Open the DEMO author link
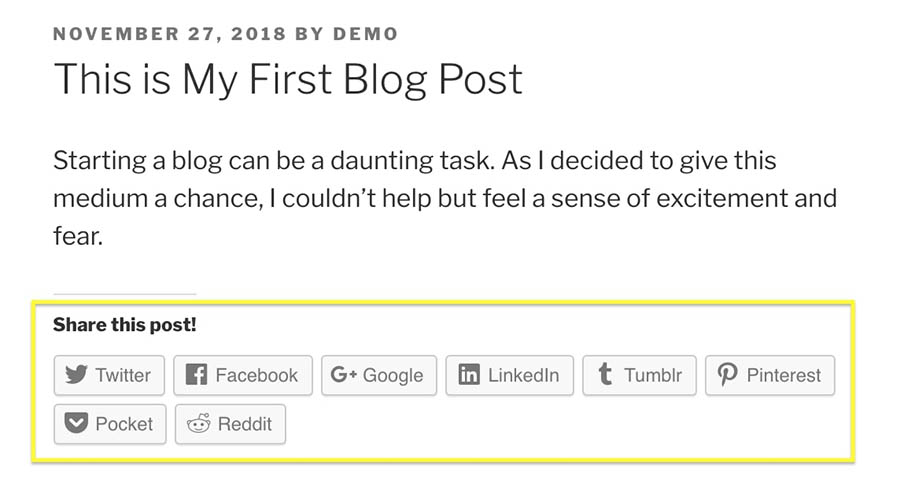This screenshot has width=900, height=491. pyautogui.click(x=366, y=34)
